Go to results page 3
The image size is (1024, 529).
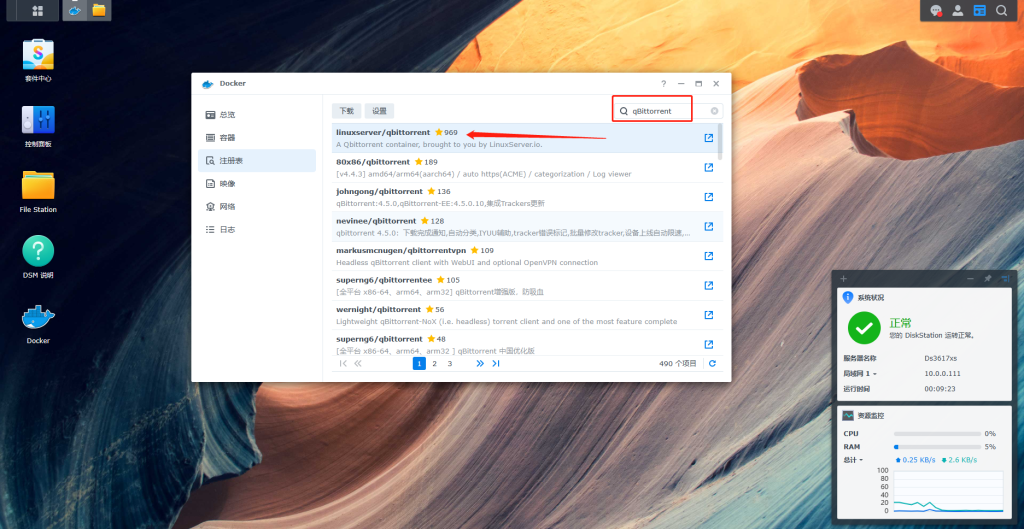click(450, 363)
